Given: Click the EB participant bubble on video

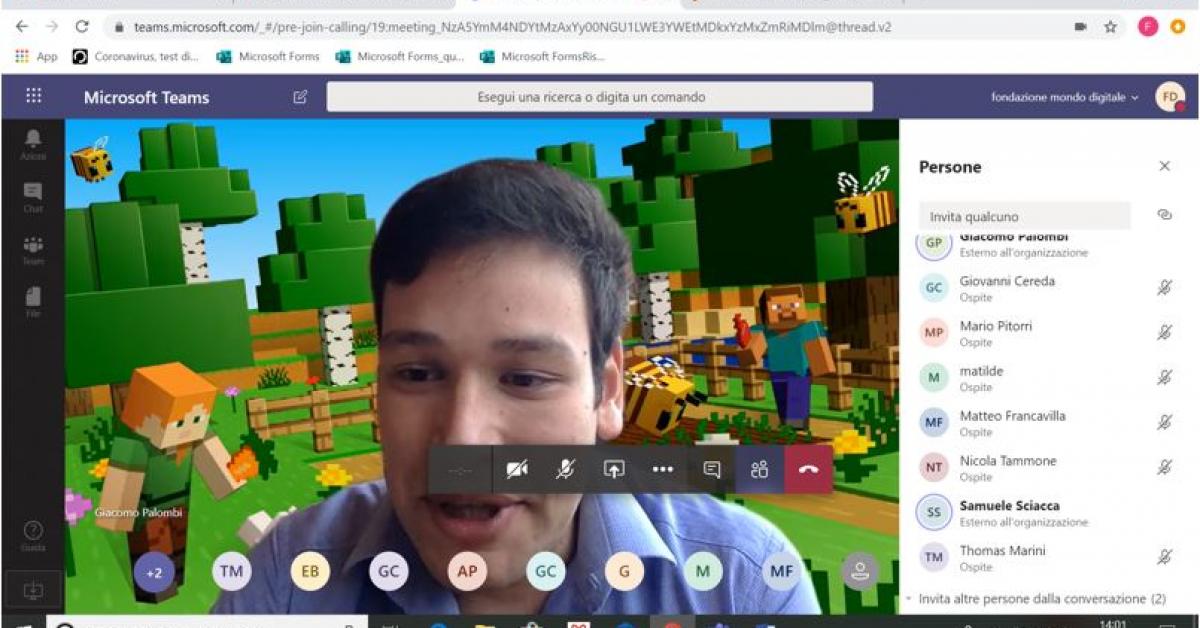Looking at the screenshot, I should (310, 571).
